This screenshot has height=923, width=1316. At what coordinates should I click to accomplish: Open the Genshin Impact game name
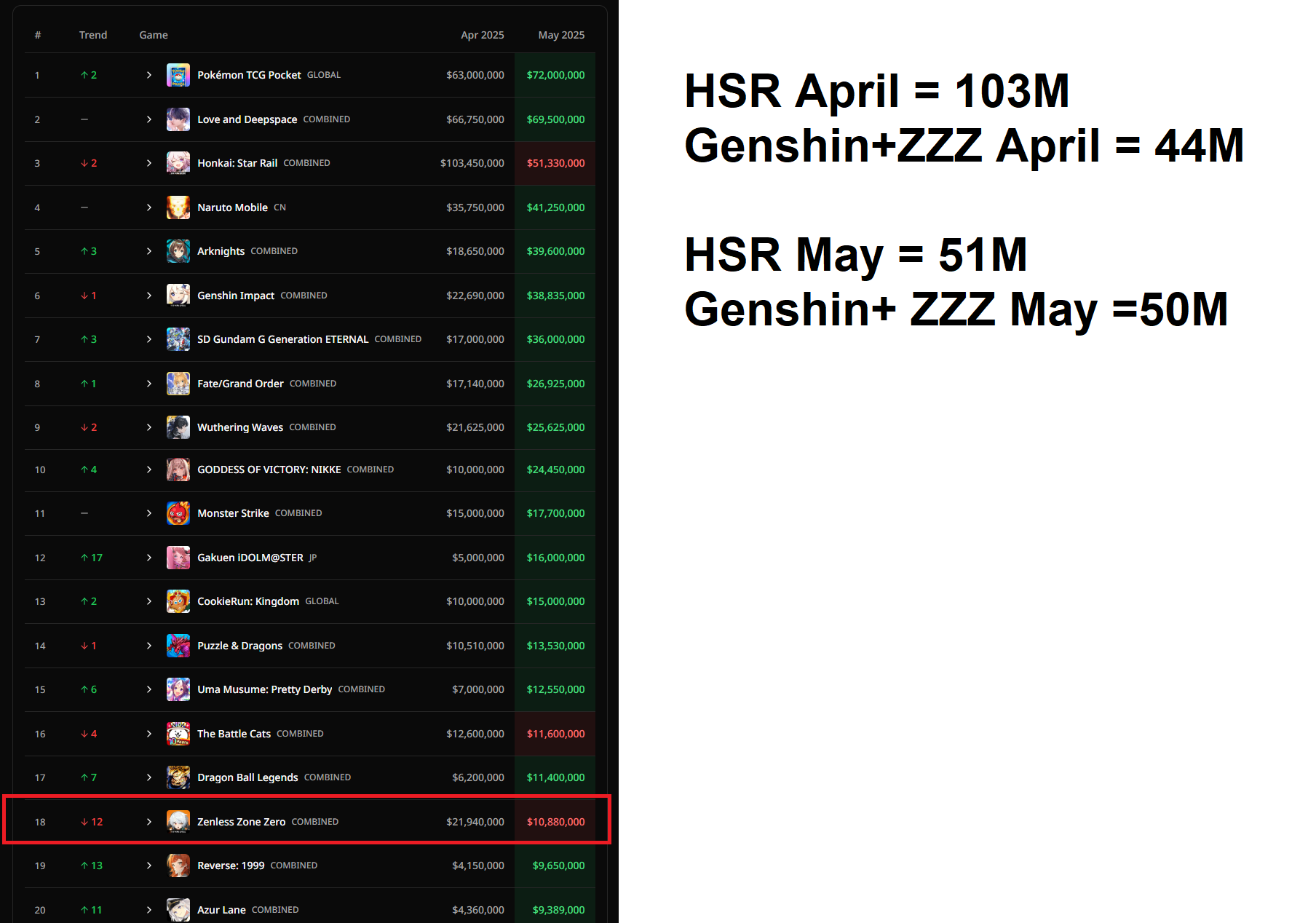point(236,296)
